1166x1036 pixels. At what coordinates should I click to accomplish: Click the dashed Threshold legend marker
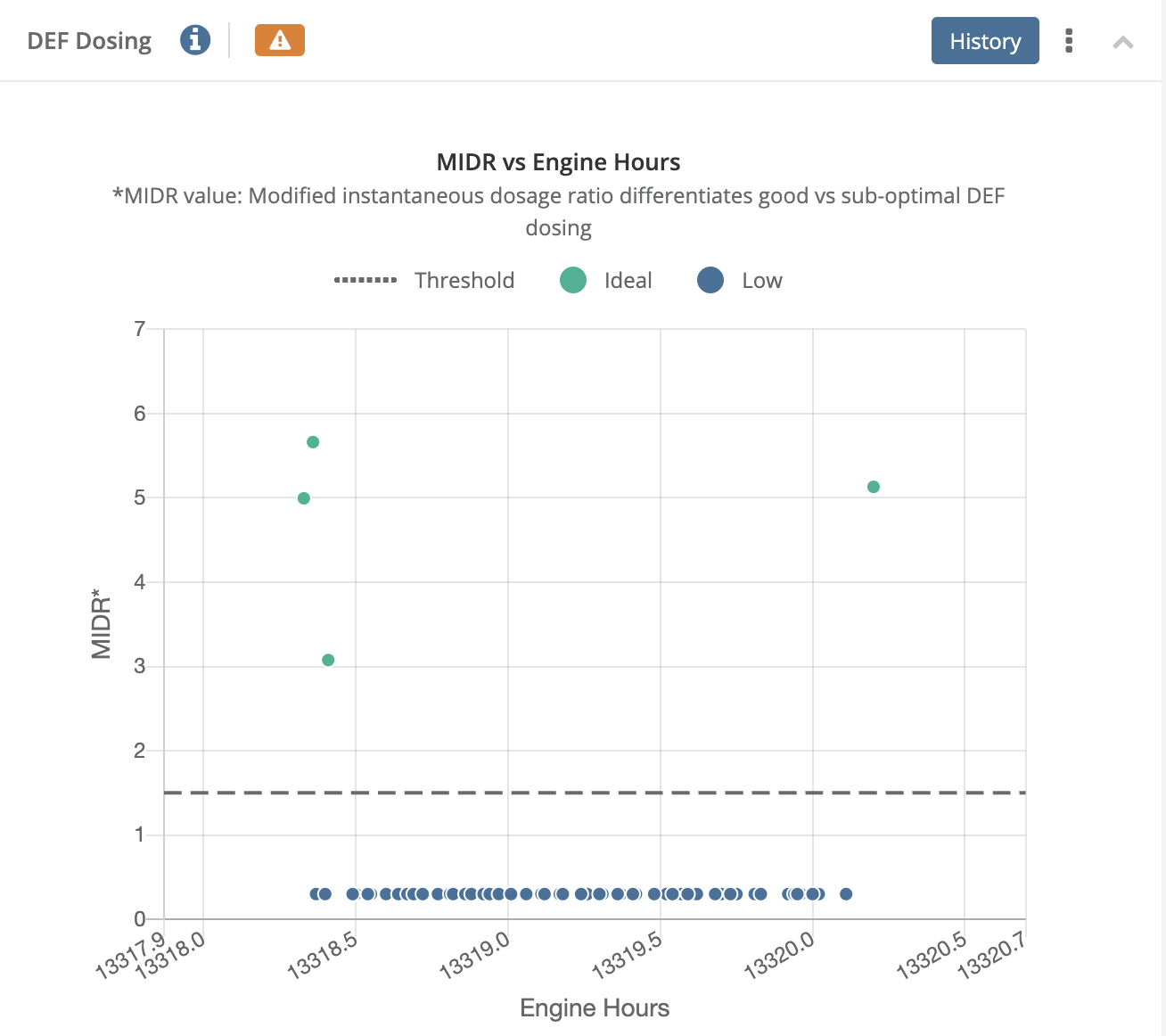coord(365,281)
